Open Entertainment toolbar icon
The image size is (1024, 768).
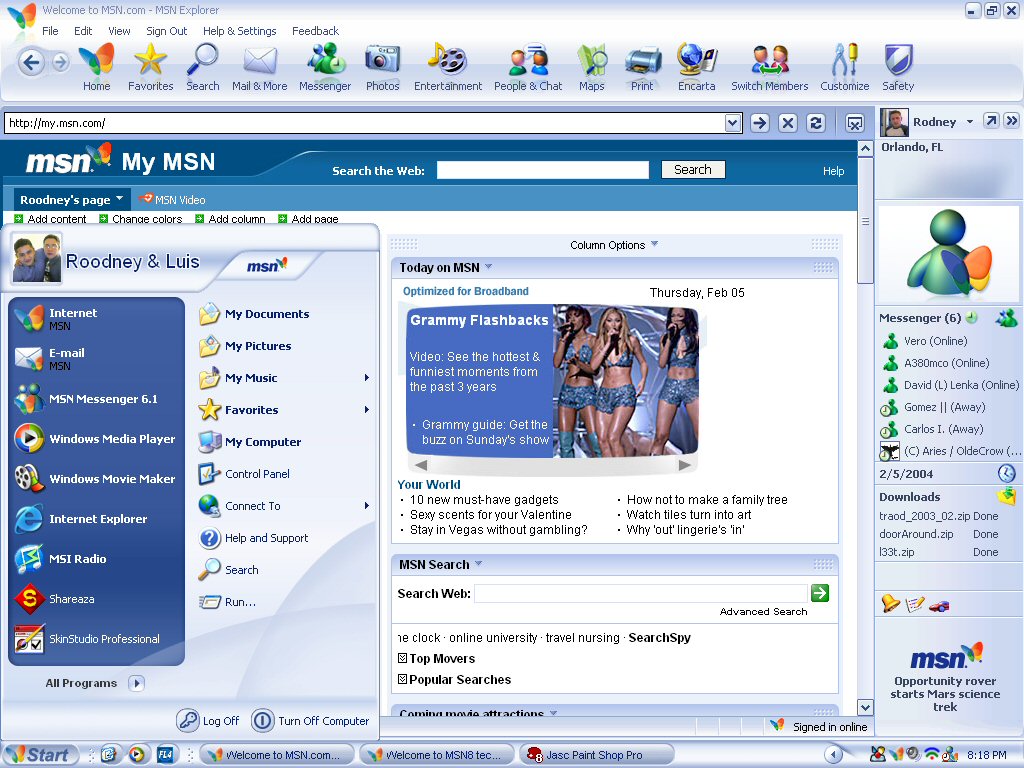tap(447, 67)
